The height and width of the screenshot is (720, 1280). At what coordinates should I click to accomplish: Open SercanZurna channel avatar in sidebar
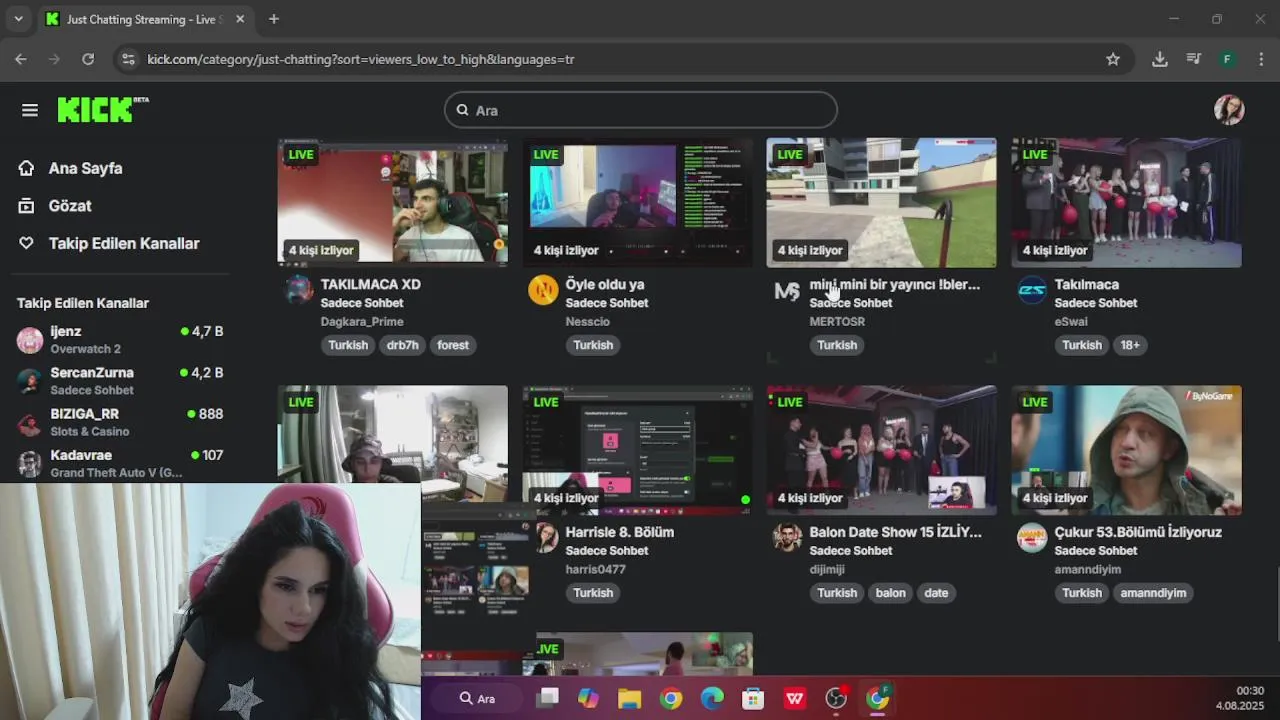[30, 381]
